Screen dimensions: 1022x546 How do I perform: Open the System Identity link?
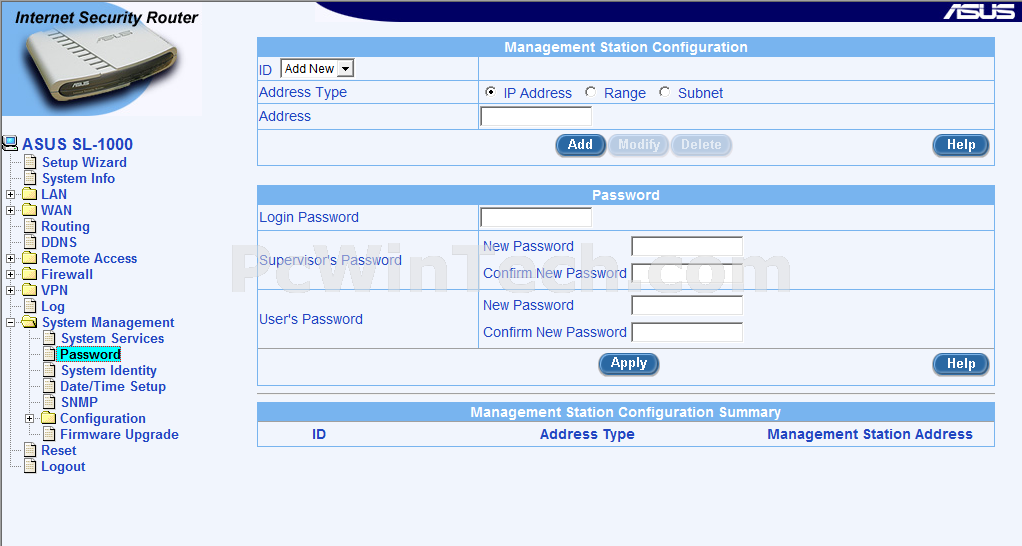pos(109,370)
